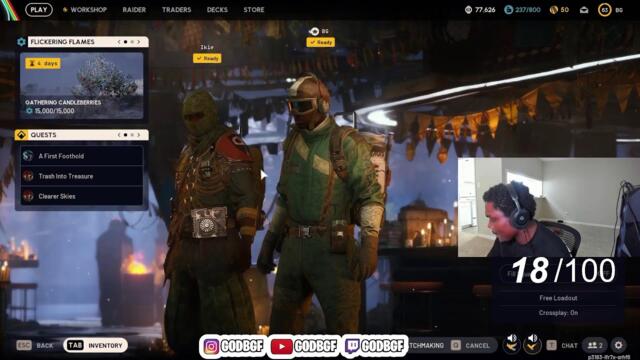Click the Crossplay: On setting

click(558, 313)
